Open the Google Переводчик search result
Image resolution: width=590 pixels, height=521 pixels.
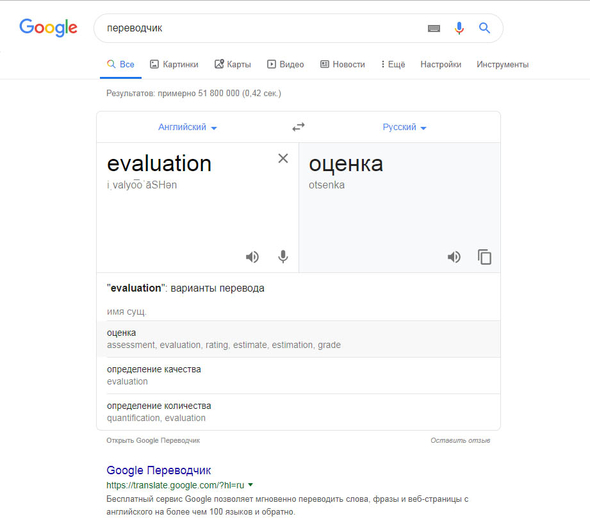pos(158,470)
